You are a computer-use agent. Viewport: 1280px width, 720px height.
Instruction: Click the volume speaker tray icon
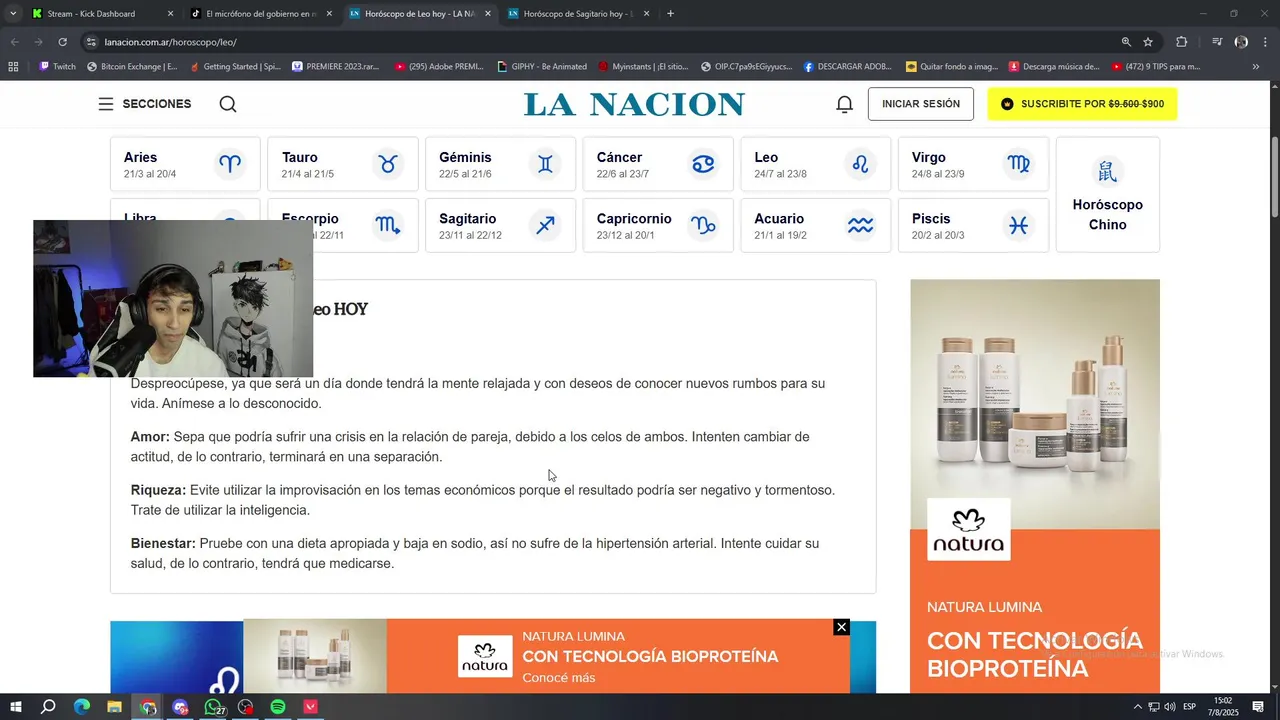(x=1171, y=707)
